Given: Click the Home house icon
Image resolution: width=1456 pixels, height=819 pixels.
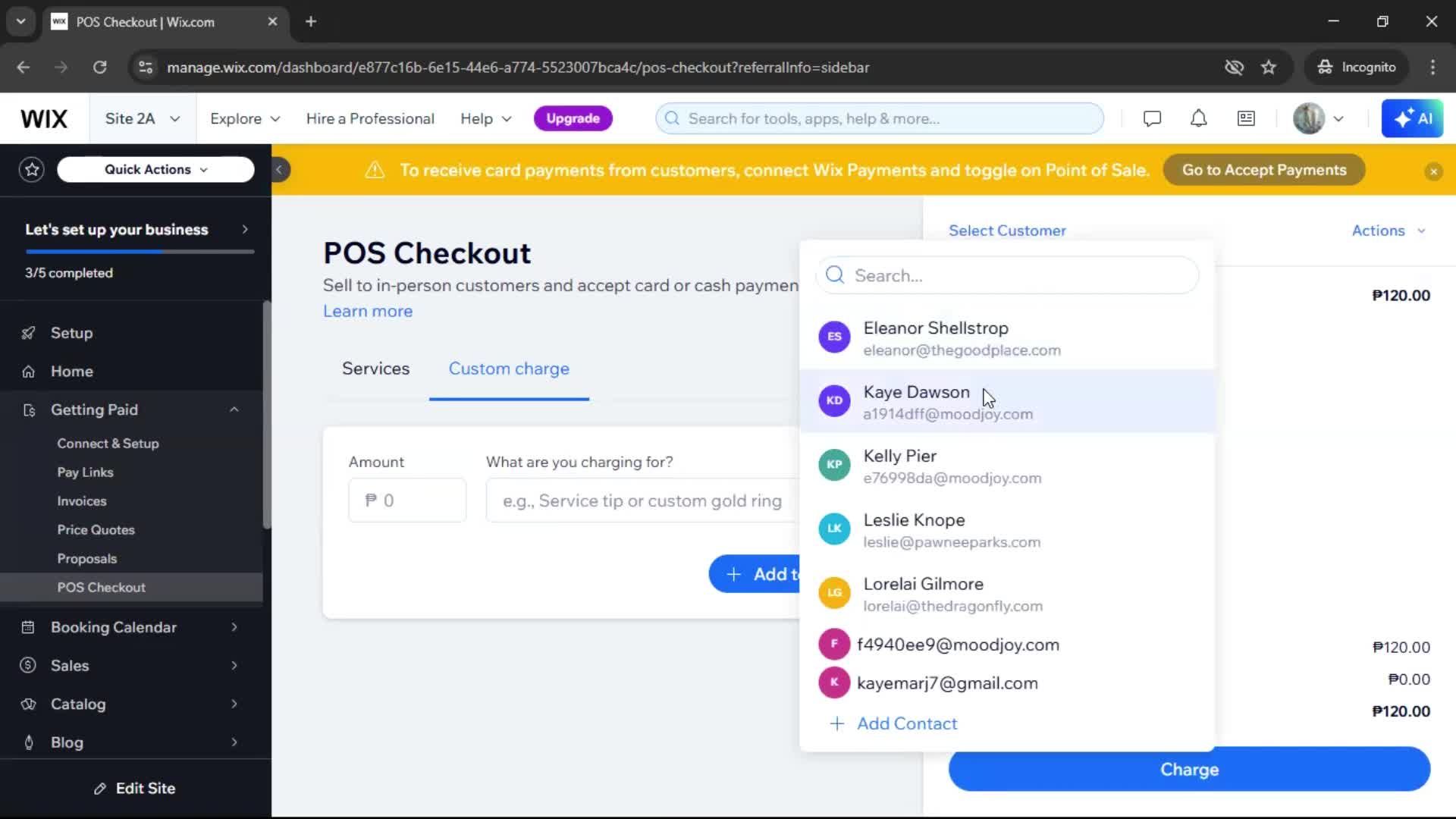Looking at the screenshot, I should (x=28, y=372).
